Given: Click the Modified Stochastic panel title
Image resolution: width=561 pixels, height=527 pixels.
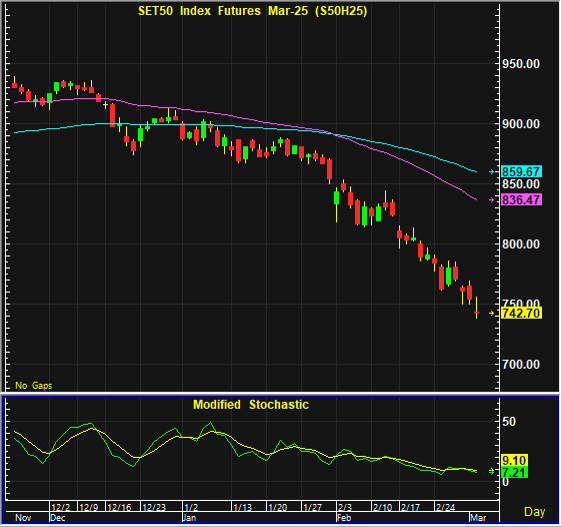Looking at the screenshot, I should 251,405.
